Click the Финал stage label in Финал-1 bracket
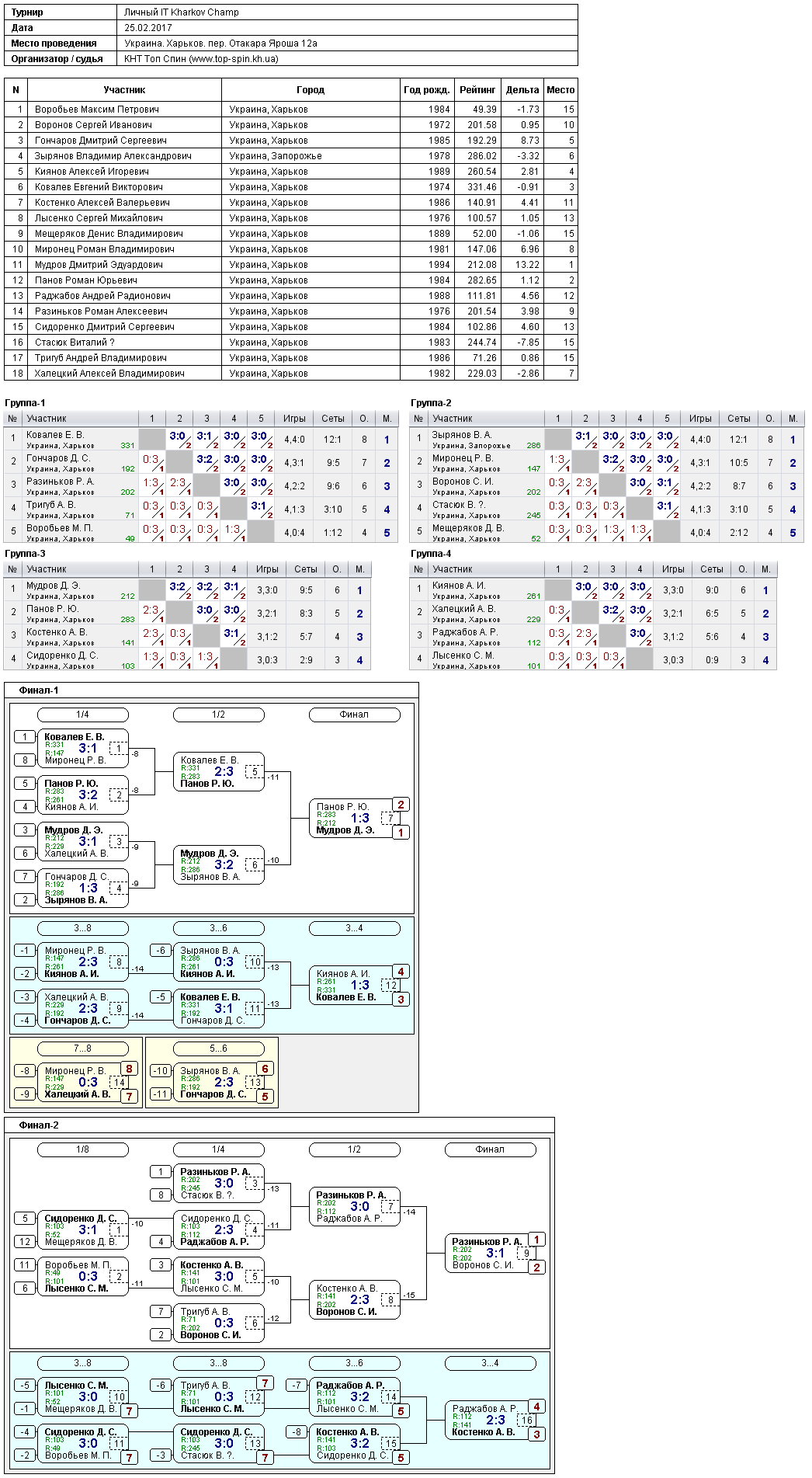Viewport: 812px width, 1478px height. click(x=355, y=715)
